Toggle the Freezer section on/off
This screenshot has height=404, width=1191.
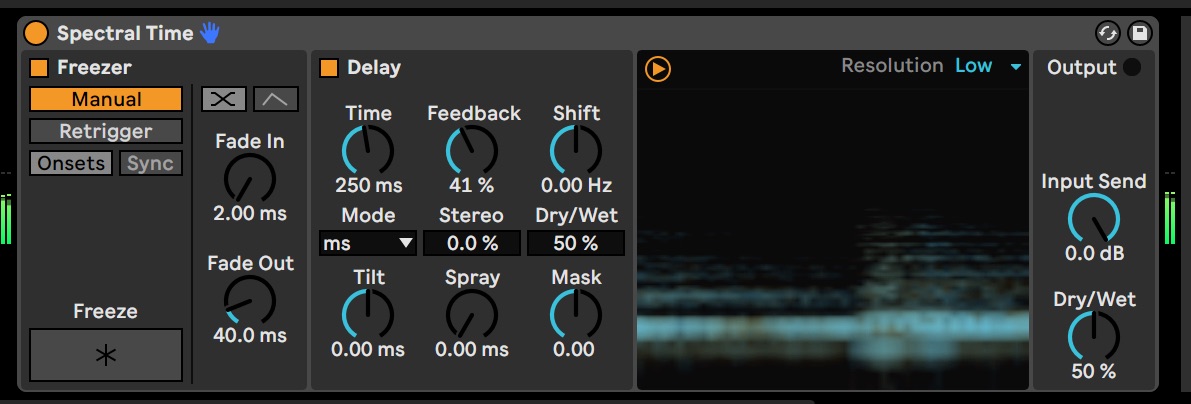pyautogui.click(x=39, y=68)
